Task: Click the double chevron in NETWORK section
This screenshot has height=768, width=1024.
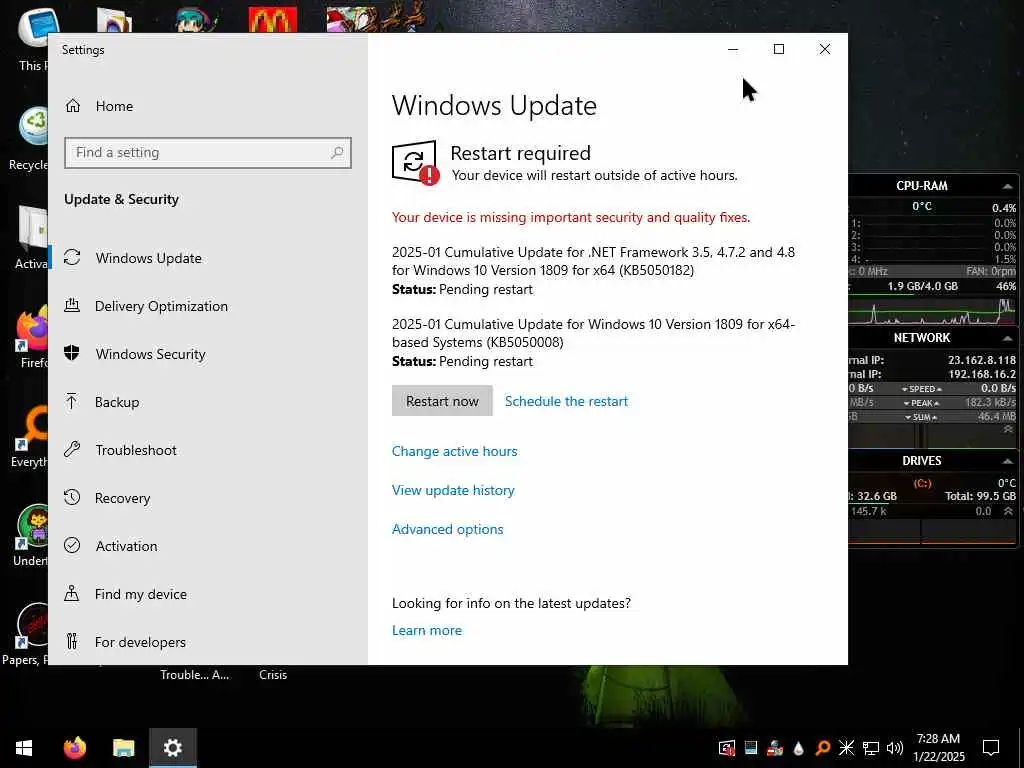Action: (1008, 430)
